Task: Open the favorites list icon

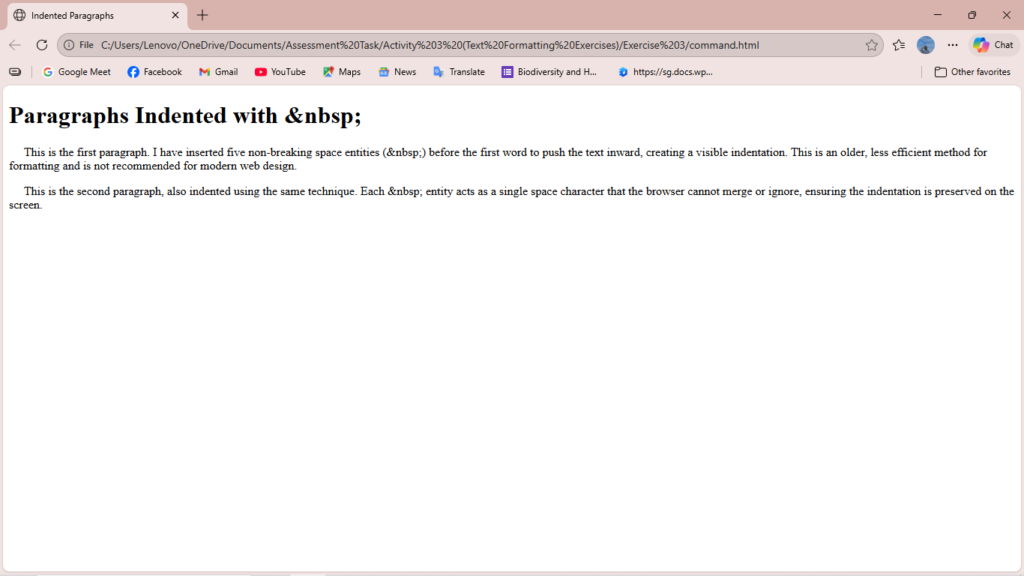Action: point(899,45)
